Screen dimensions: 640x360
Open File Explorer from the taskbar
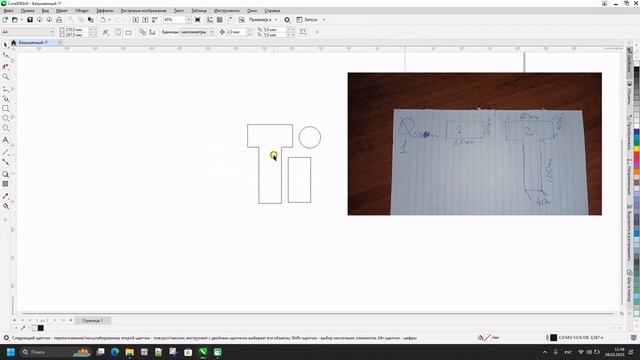tap(129, 352)
